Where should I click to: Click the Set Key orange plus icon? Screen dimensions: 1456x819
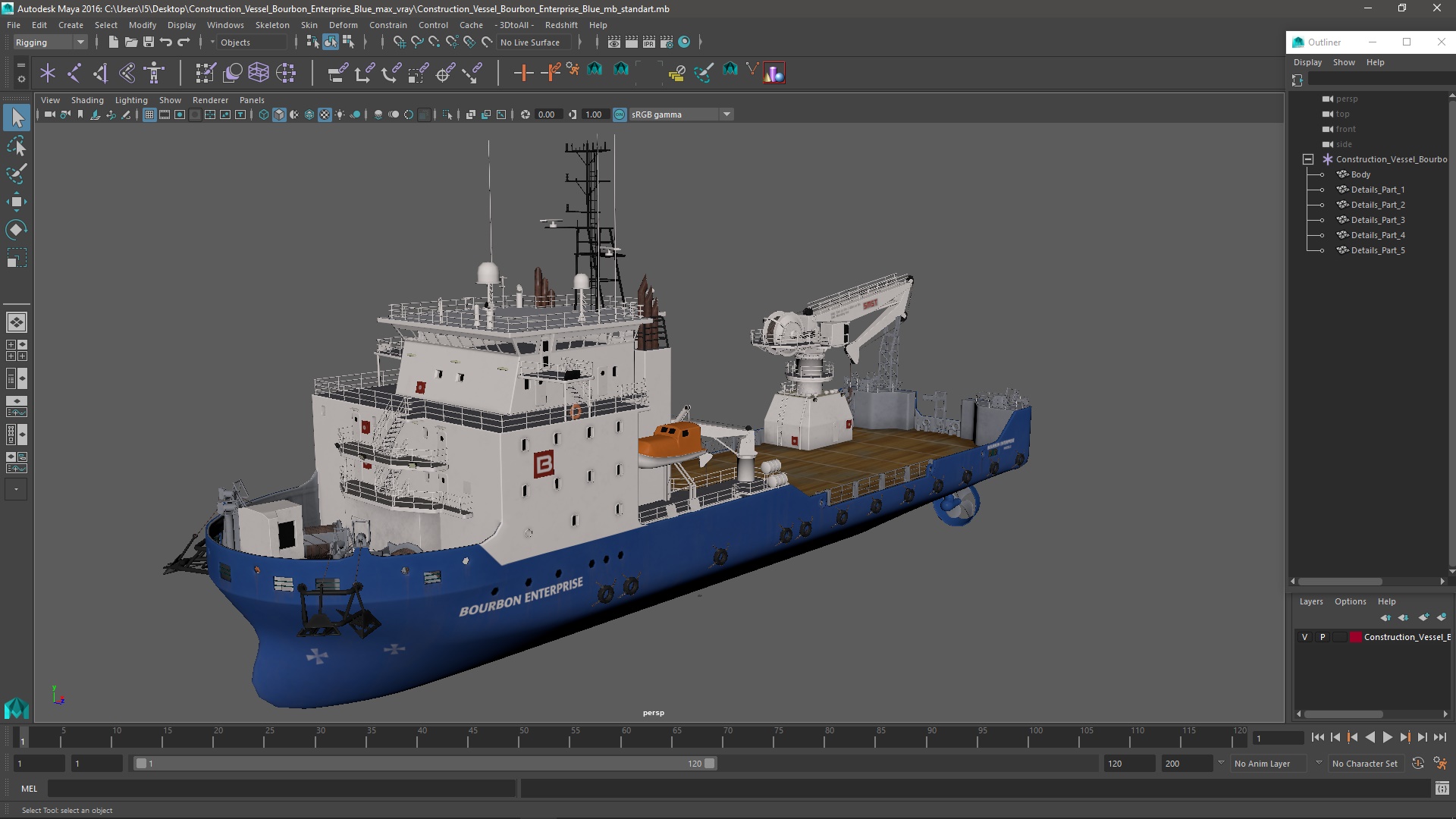(x=523, y=73)
